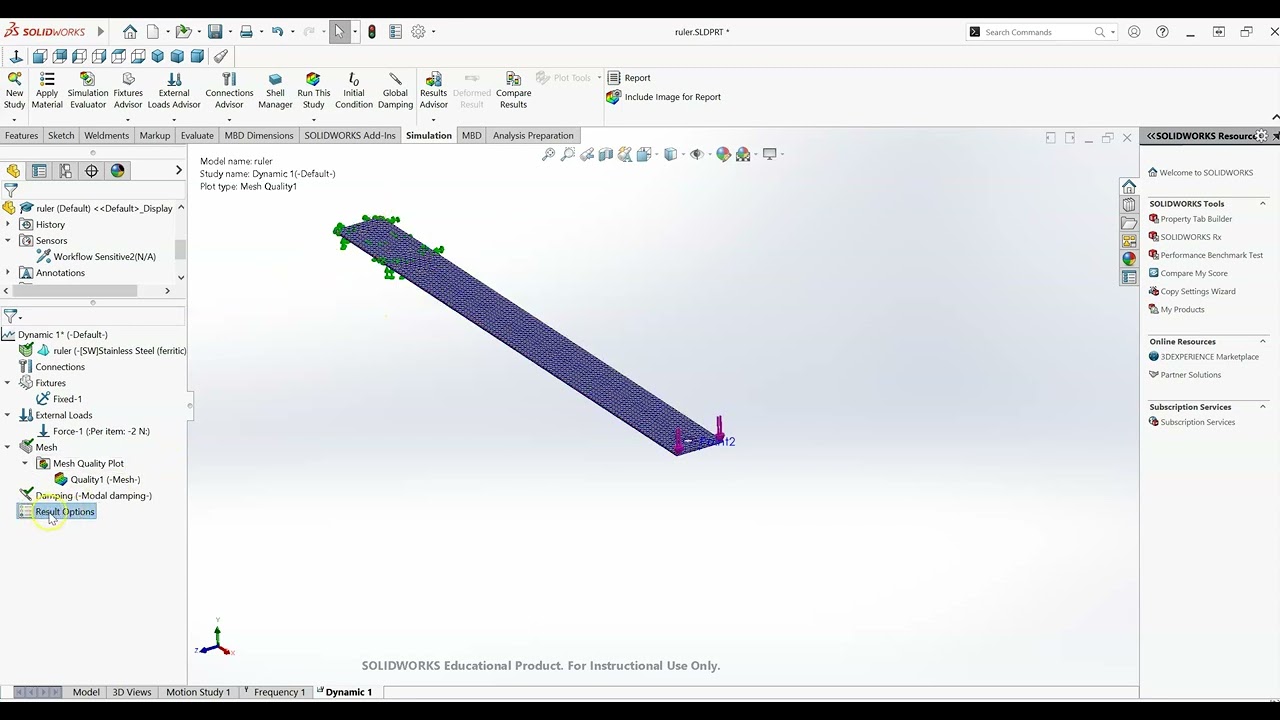This screenshot has height=720, width=1280.
Task: Collapse the External Loads node
Action: [8, 415]
